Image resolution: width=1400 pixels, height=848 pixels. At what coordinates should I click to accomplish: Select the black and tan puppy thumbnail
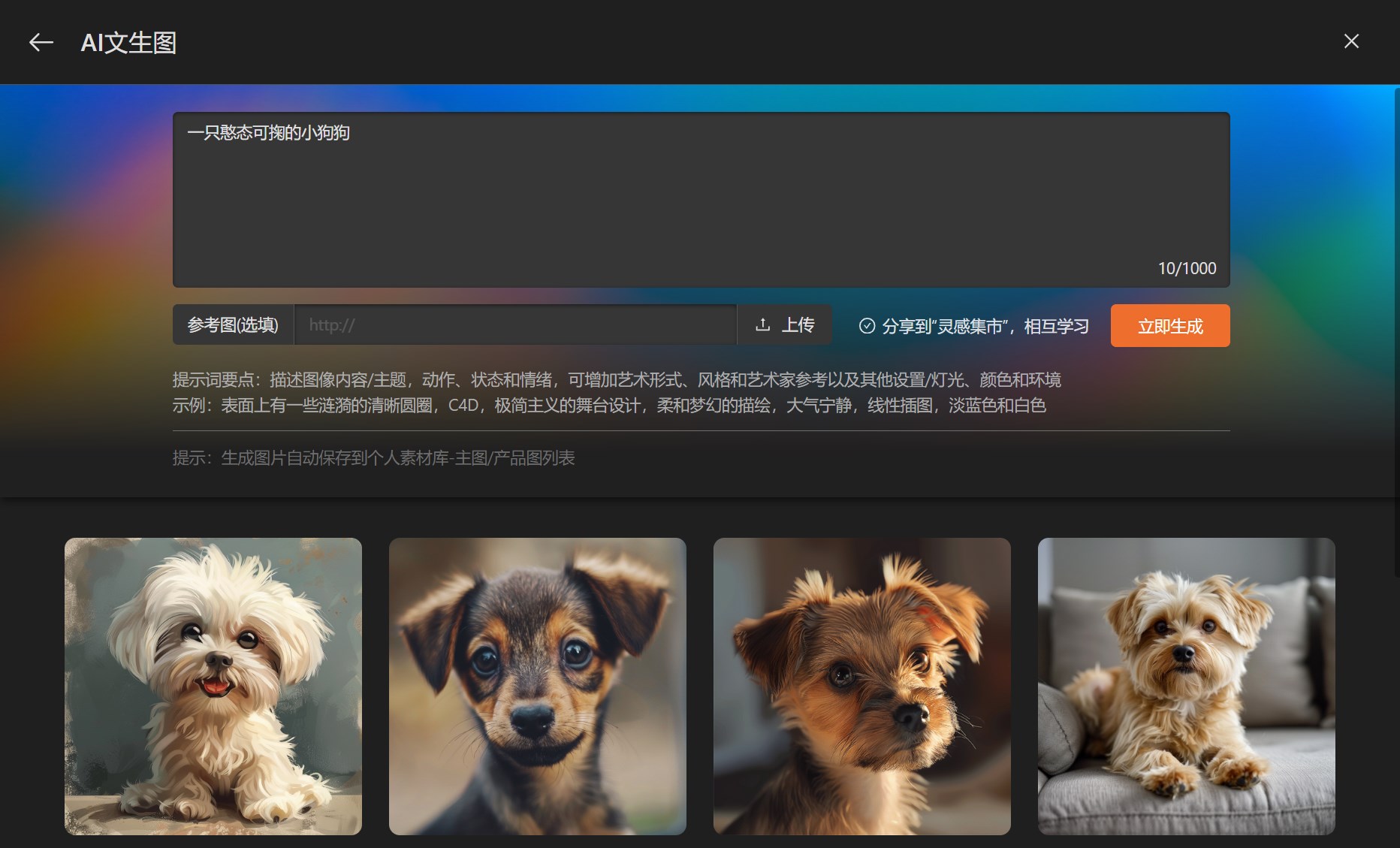tap(538, 687)
